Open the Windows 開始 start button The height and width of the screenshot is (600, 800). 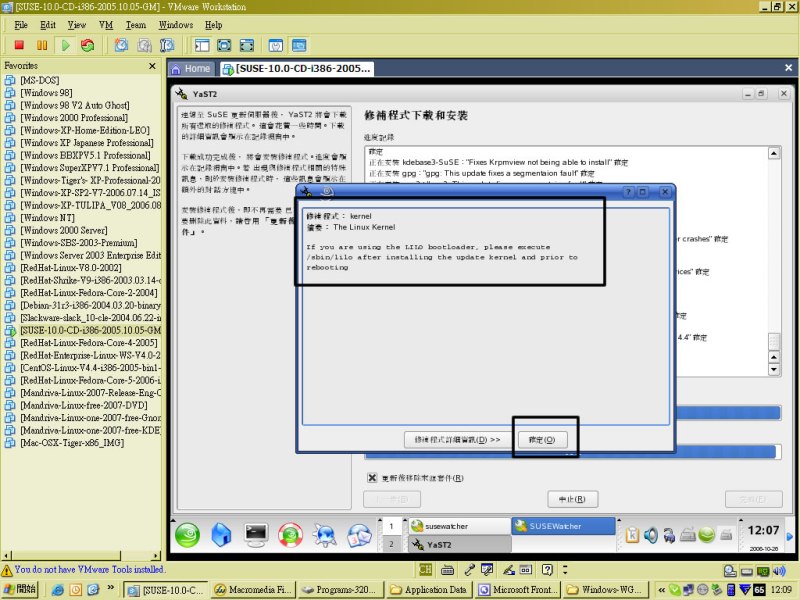click(21, 589)
